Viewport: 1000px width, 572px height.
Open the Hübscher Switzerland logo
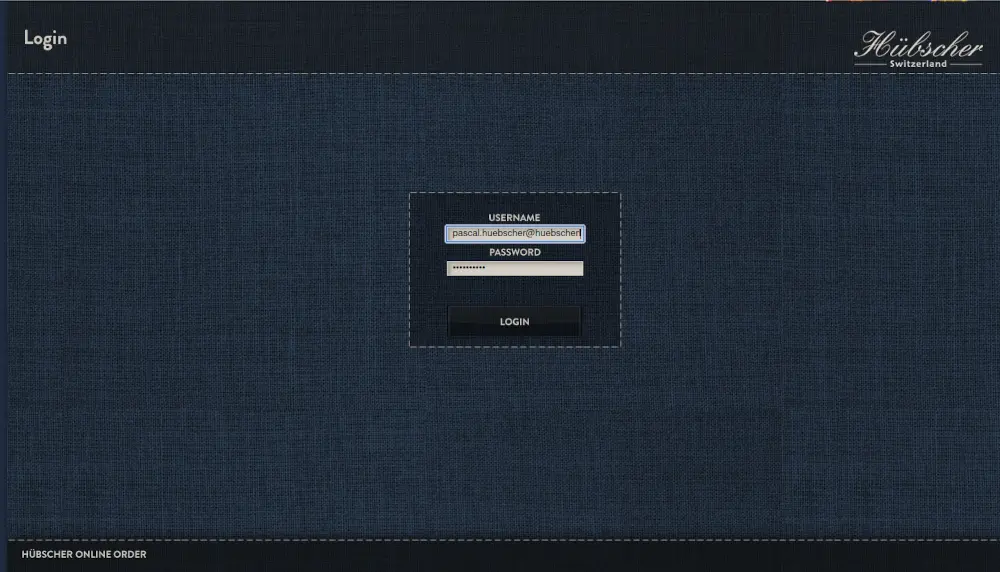[918, 48]
